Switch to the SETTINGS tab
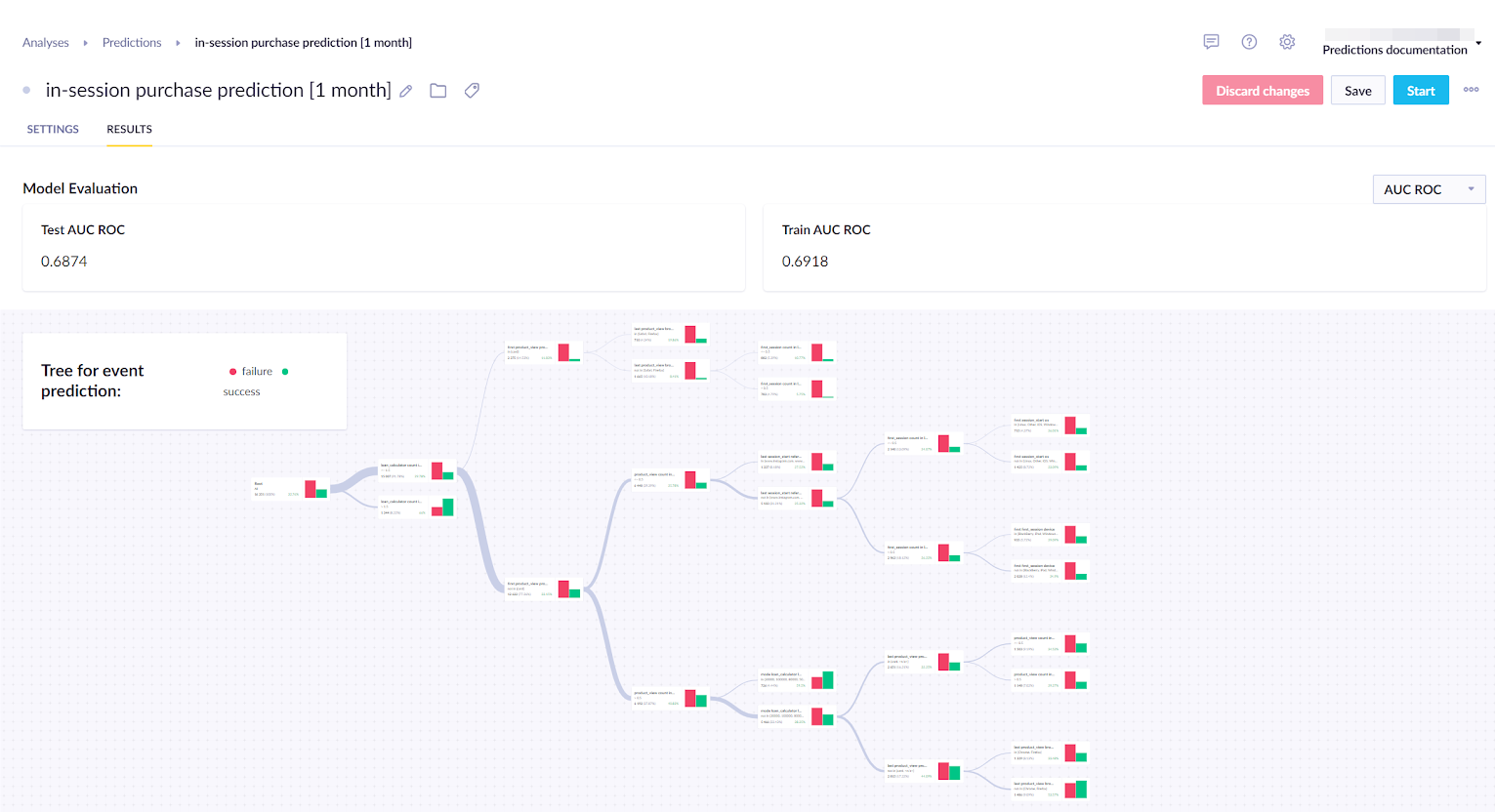1495x812 pixels. click(x=53, y=129)
